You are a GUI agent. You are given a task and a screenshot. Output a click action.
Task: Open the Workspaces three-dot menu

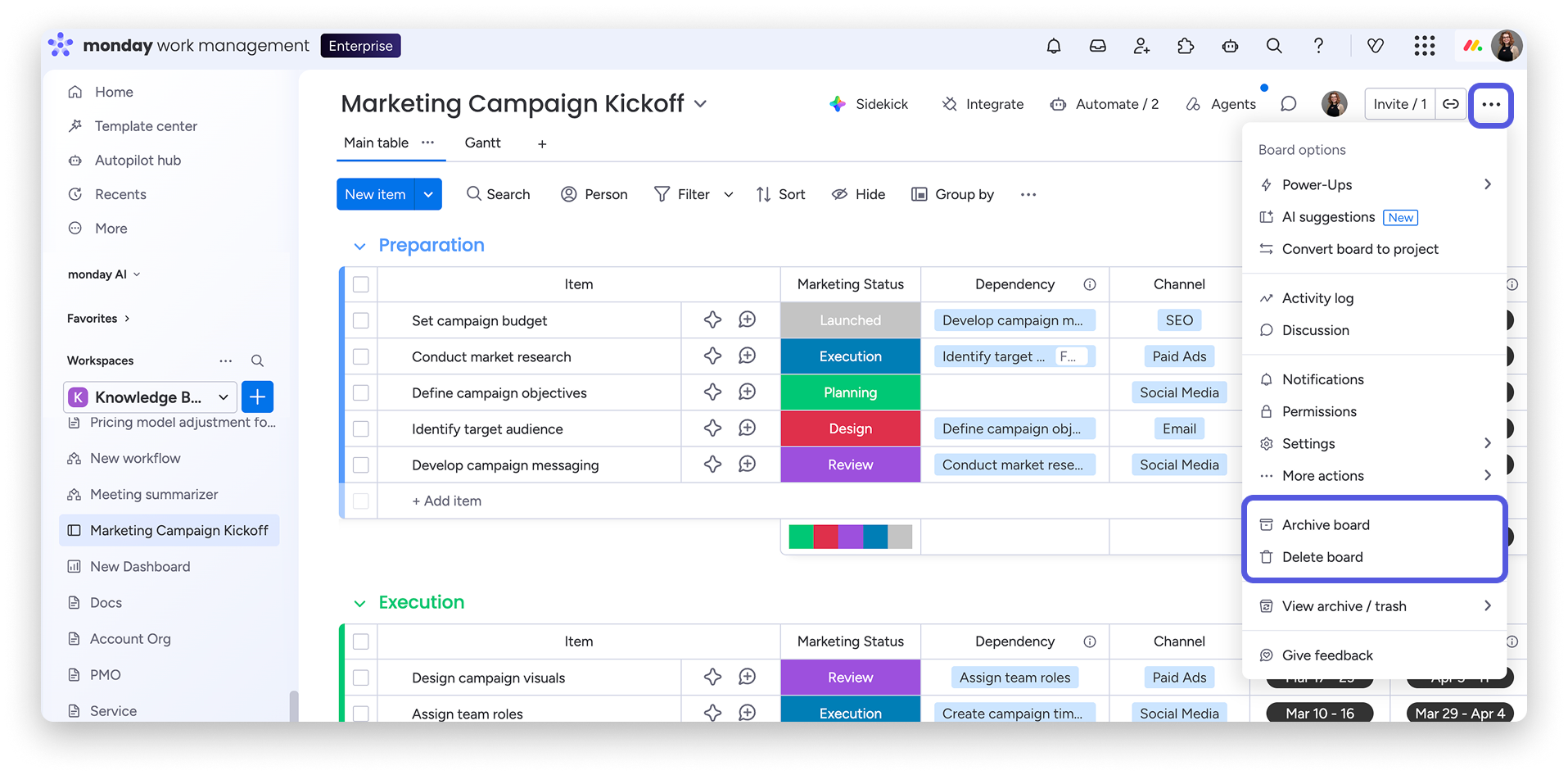[226, 360]
